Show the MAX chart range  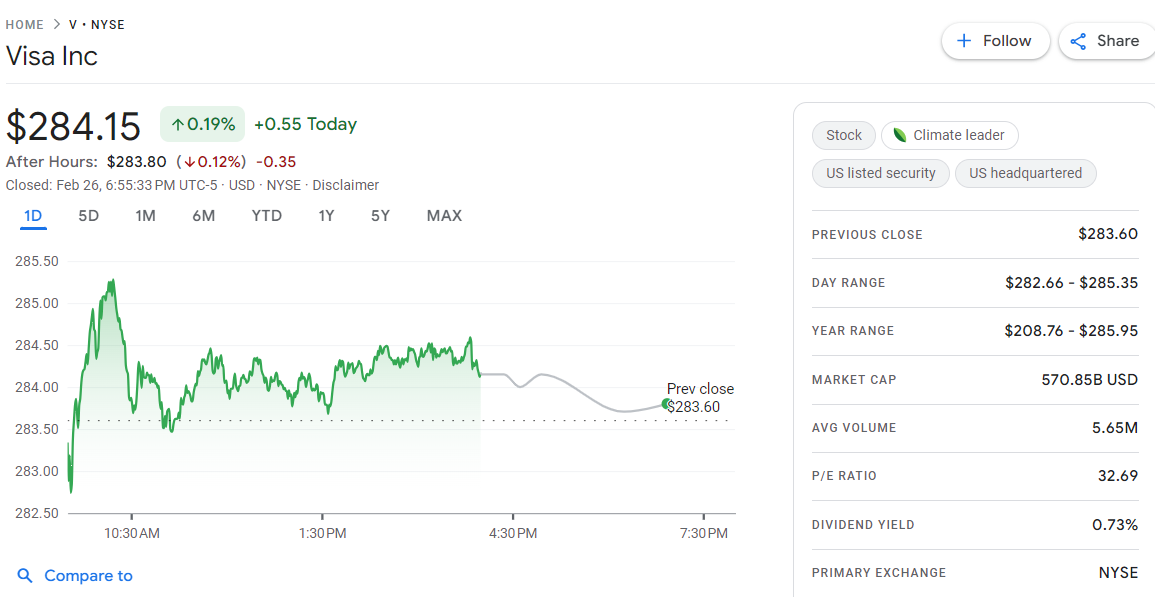pos(444,216)
